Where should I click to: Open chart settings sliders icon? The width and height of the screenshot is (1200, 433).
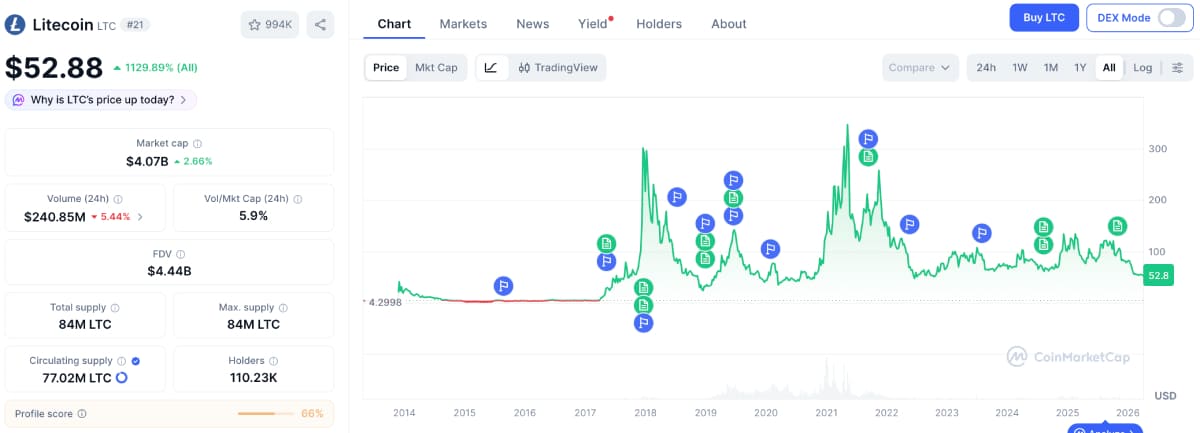1178,68
